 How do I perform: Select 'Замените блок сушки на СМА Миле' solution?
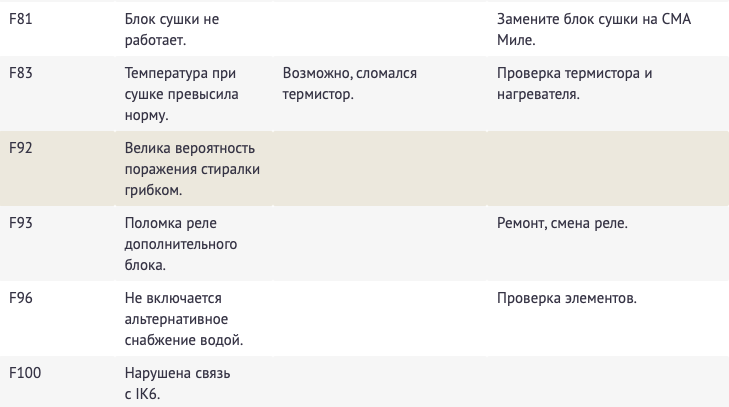594,29
